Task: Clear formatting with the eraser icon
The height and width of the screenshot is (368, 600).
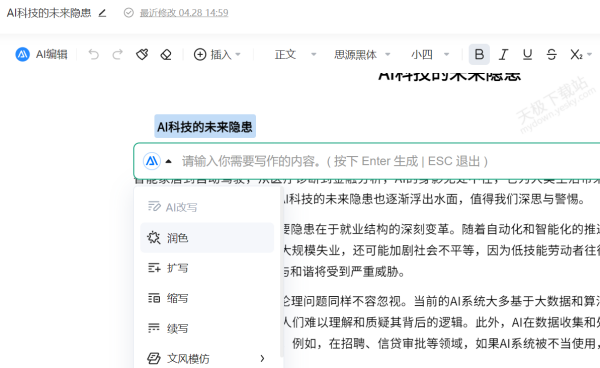Action: click(166, 54)
